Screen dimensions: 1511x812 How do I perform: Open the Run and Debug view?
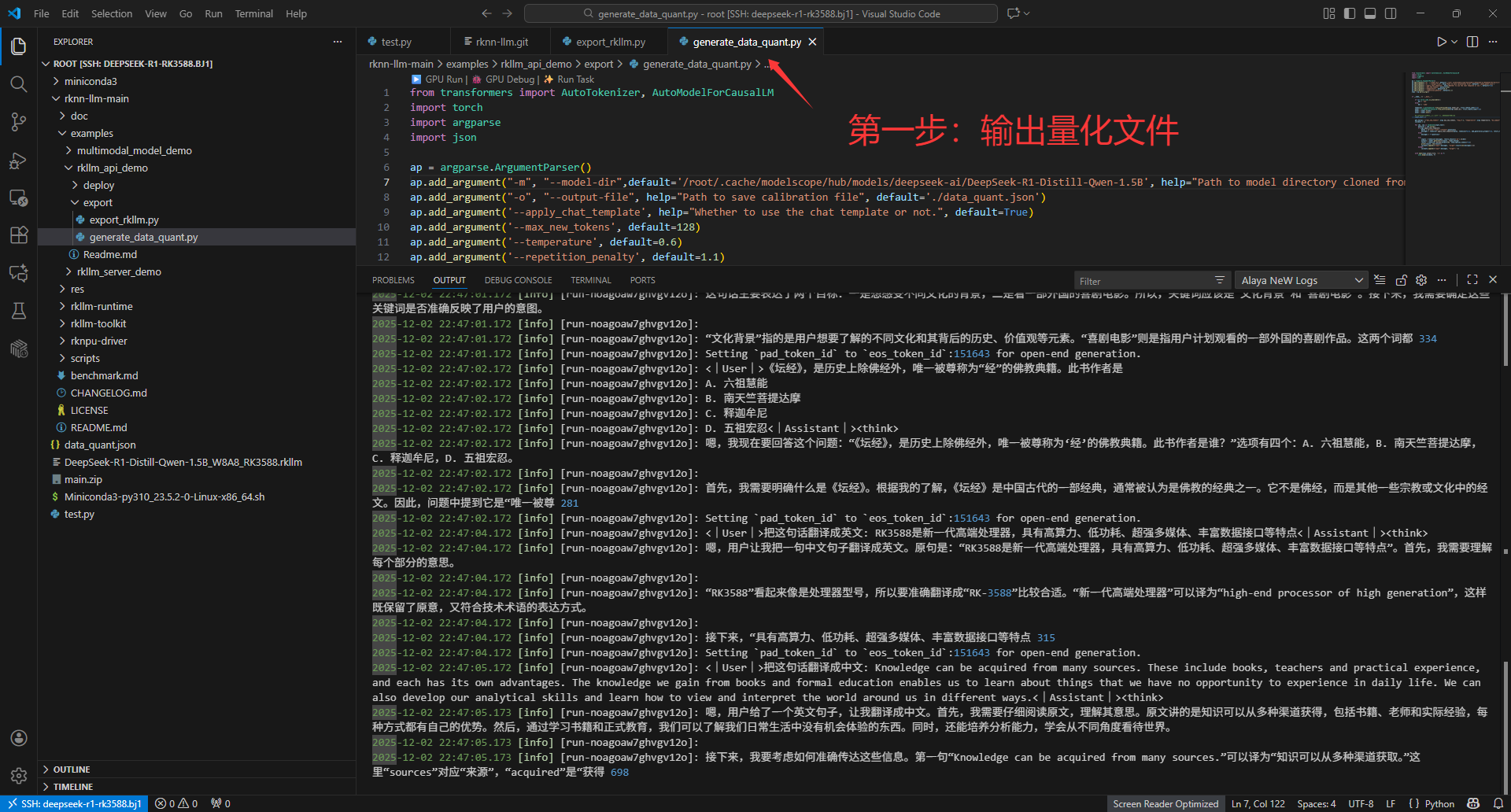pyautogui.click(x=19, y=161)
